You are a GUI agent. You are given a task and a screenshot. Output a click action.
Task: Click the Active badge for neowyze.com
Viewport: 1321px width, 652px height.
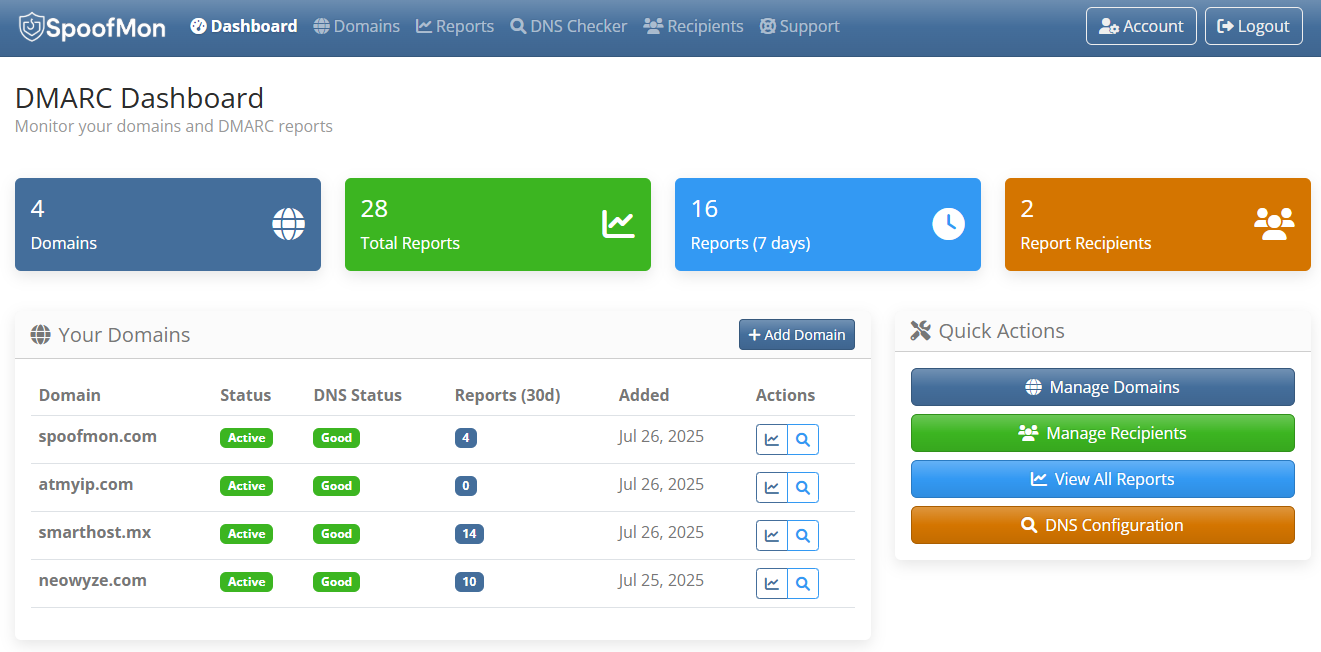tap(246, 582)
